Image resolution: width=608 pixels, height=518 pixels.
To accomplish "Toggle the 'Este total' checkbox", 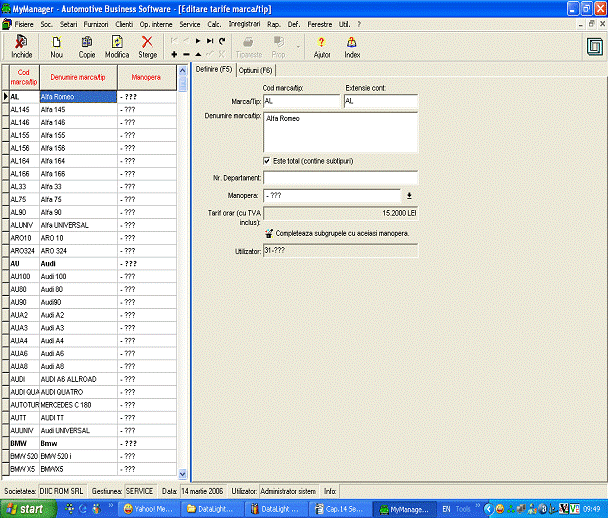I will [266, 160].
